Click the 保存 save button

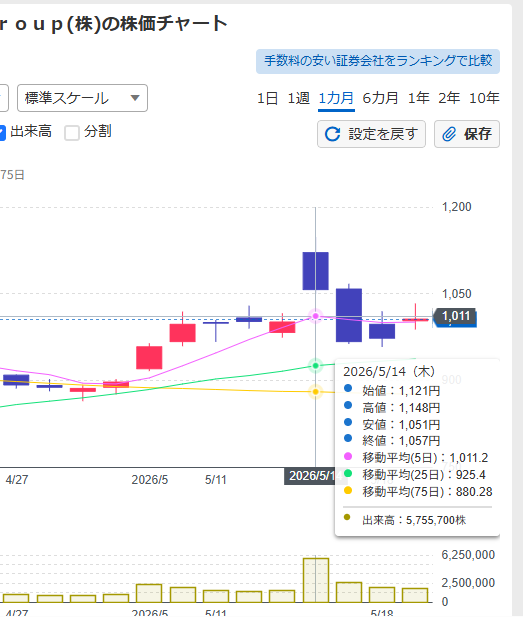point(467,134)
